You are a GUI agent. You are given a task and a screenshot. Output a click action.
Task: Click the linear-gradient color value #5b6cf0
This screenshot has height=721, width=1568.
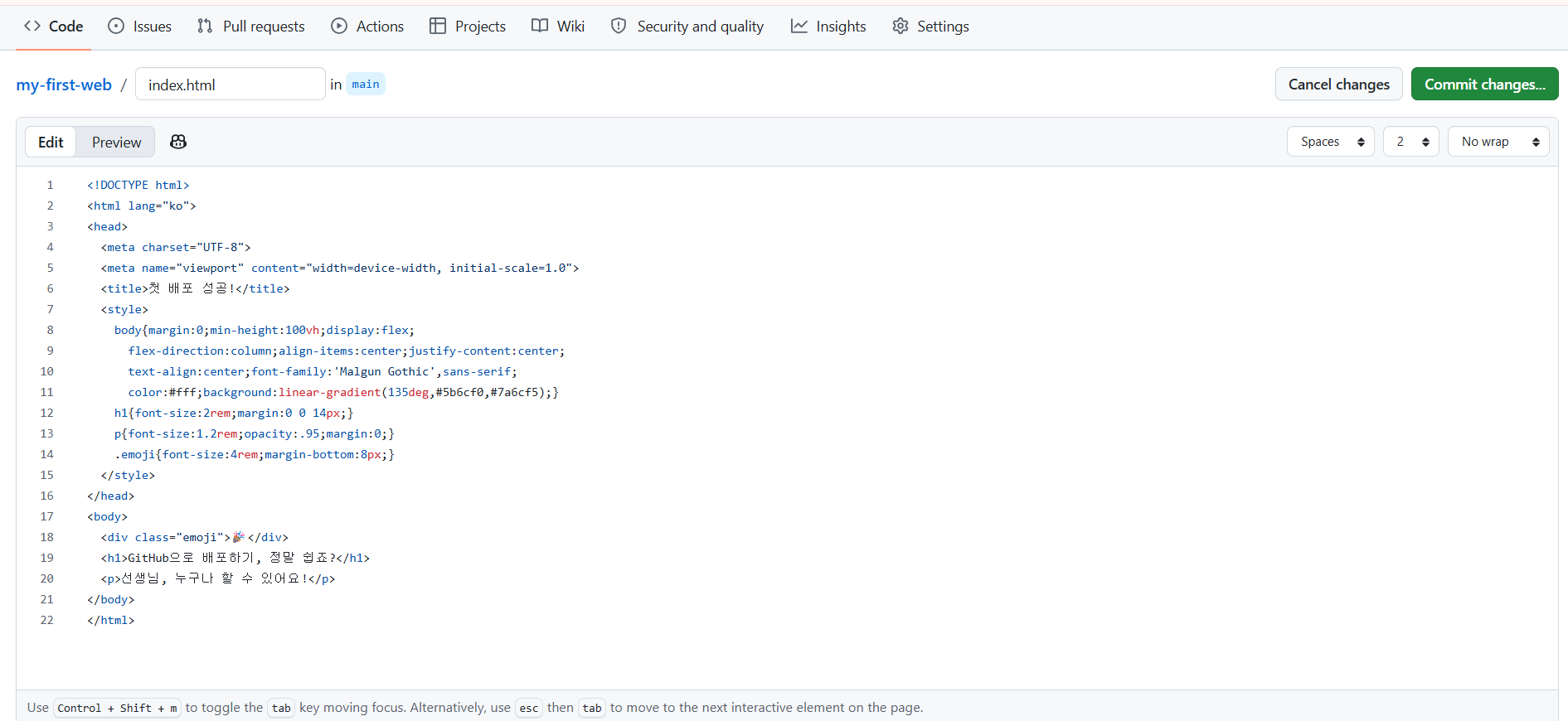pos(459,392)
